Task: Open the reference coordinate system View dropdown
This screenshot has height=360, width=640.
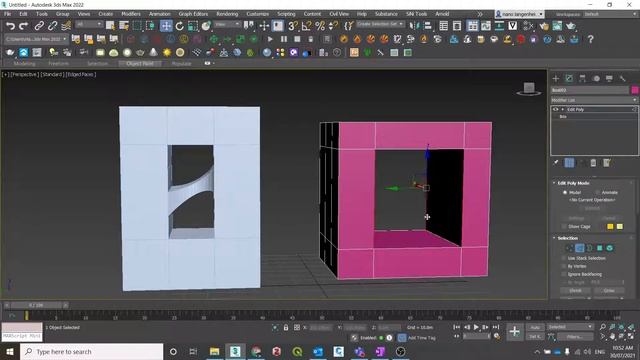Action: pyautogui.click(x=227, y=25)
